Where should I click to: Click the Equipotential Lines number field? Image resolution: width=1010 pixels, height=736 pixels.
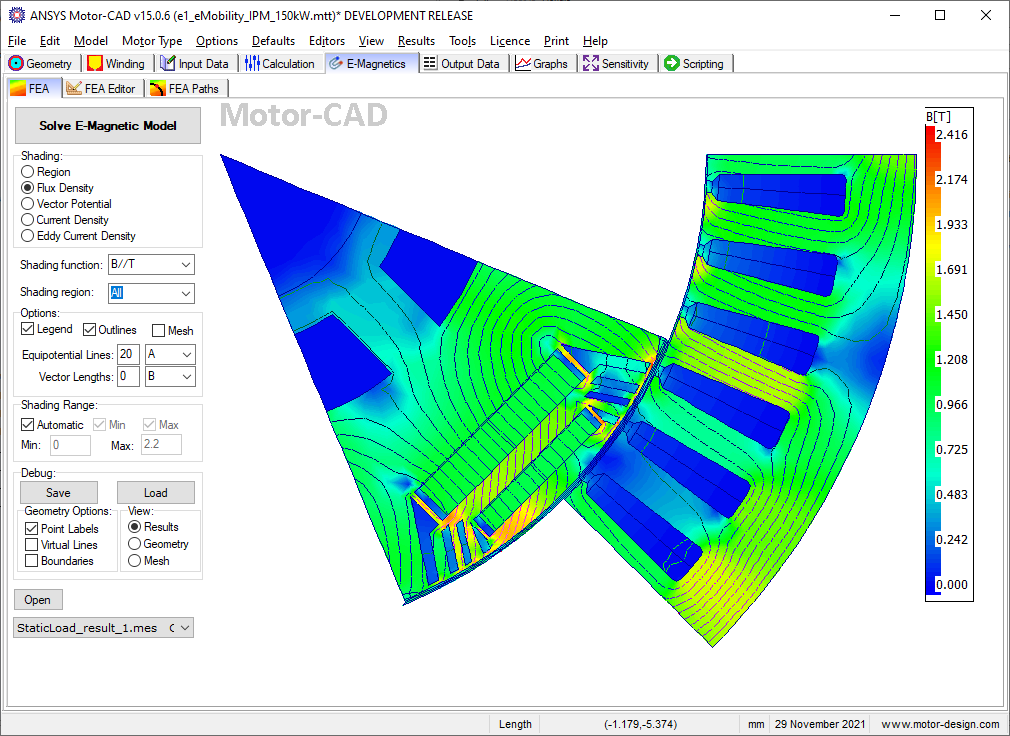[128, 354]
